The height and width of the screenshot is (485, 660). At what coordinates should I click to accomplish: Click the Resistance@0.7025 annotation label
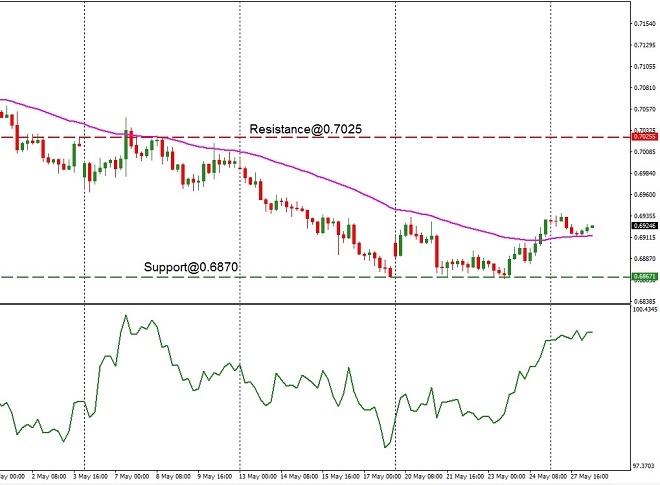point(306,129)
